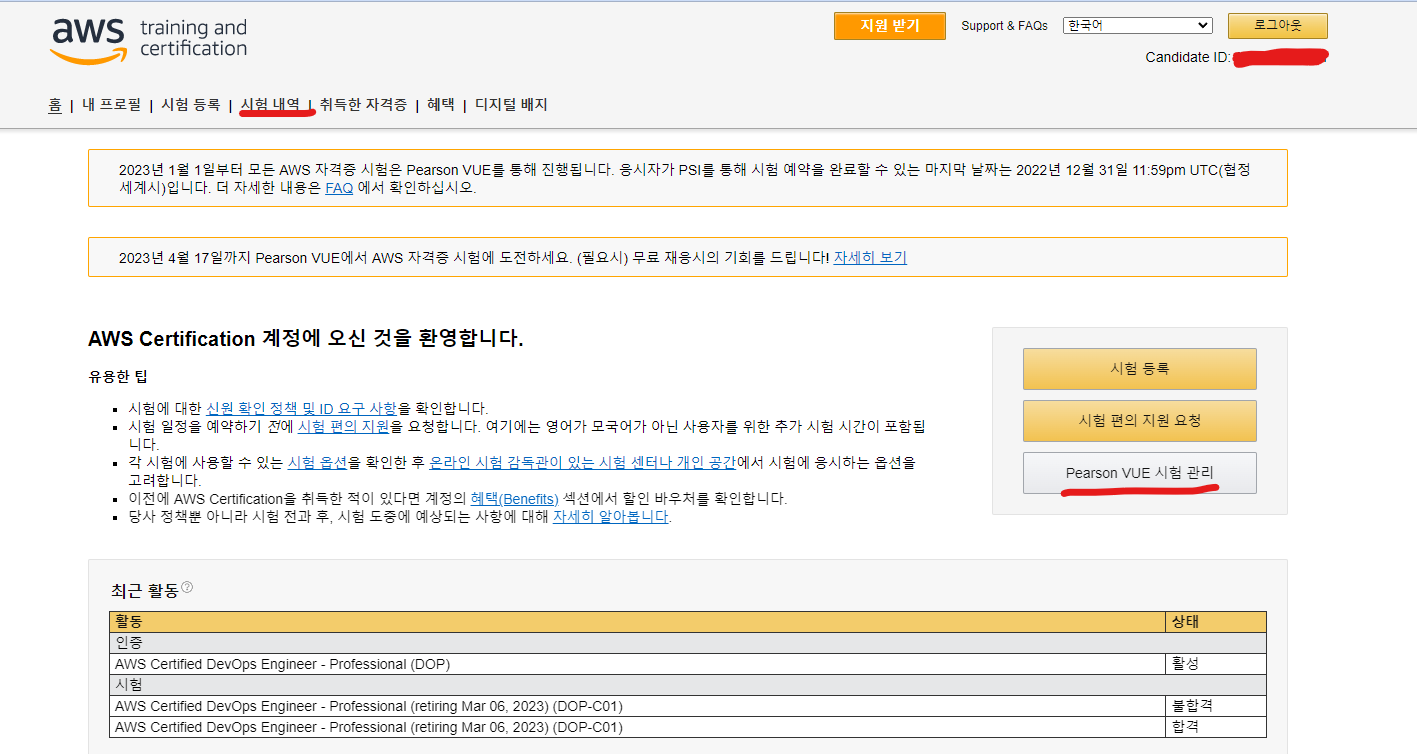Click the 상태 column header
This screenshot has width=1417, height=754.
(1216, 622)
